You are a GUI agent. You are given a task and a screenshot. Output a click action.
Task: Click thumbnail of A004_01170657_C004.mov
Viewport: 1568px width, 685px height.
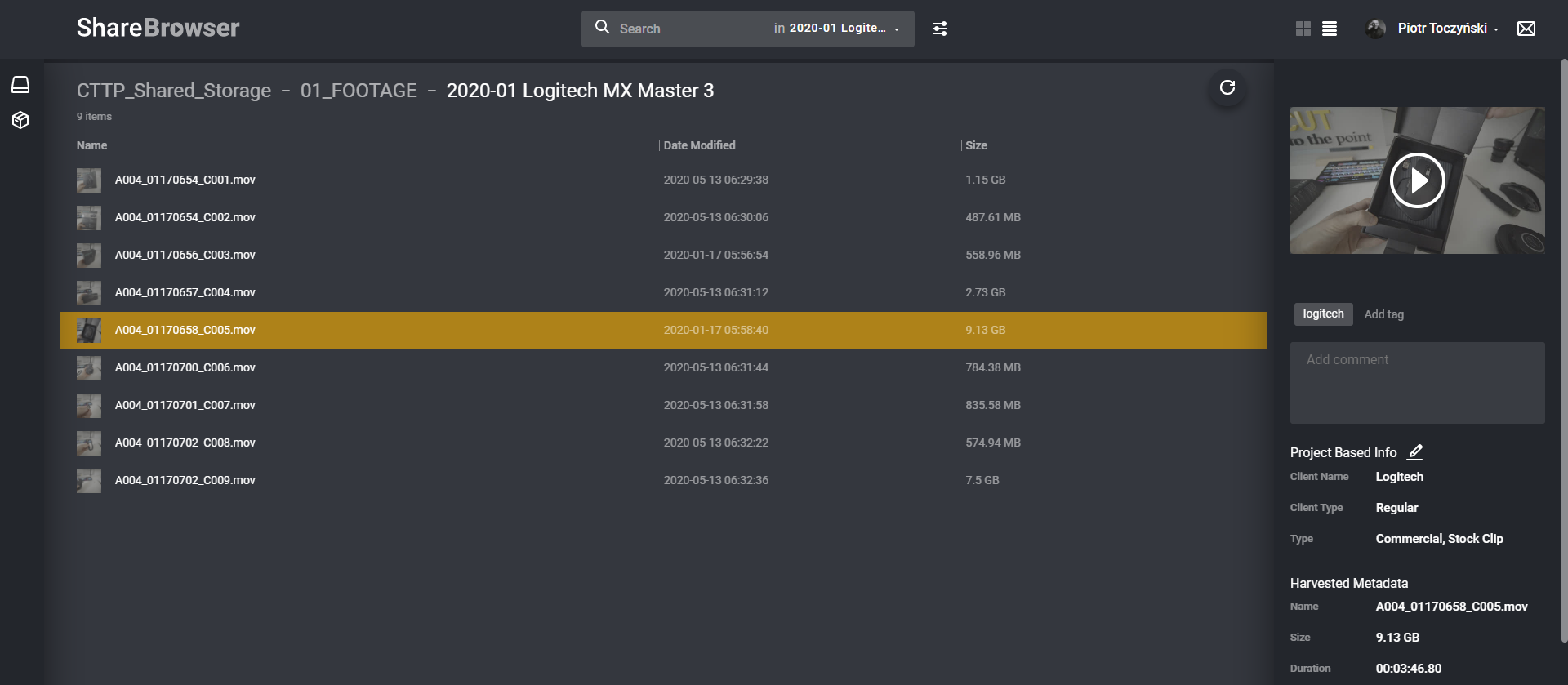point(89,292)
